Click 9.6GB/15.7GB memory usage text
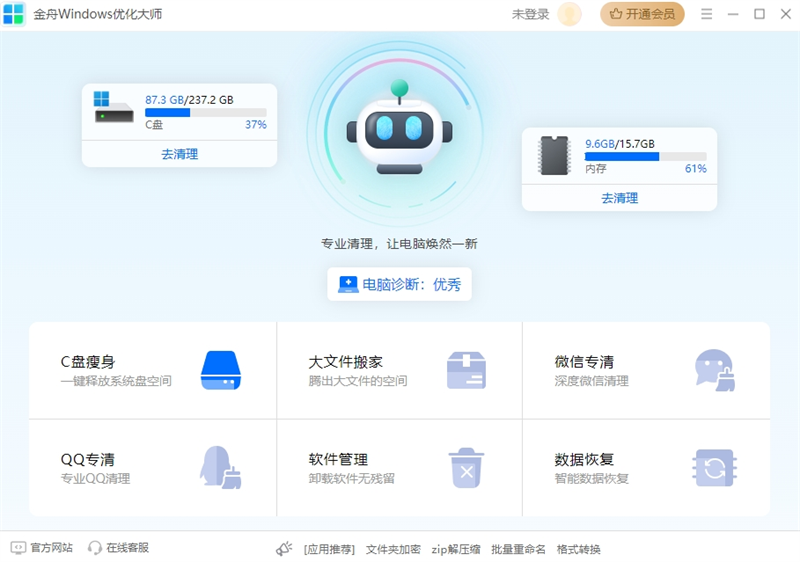This screenshot has width=800, height=562. click(620, 144)
